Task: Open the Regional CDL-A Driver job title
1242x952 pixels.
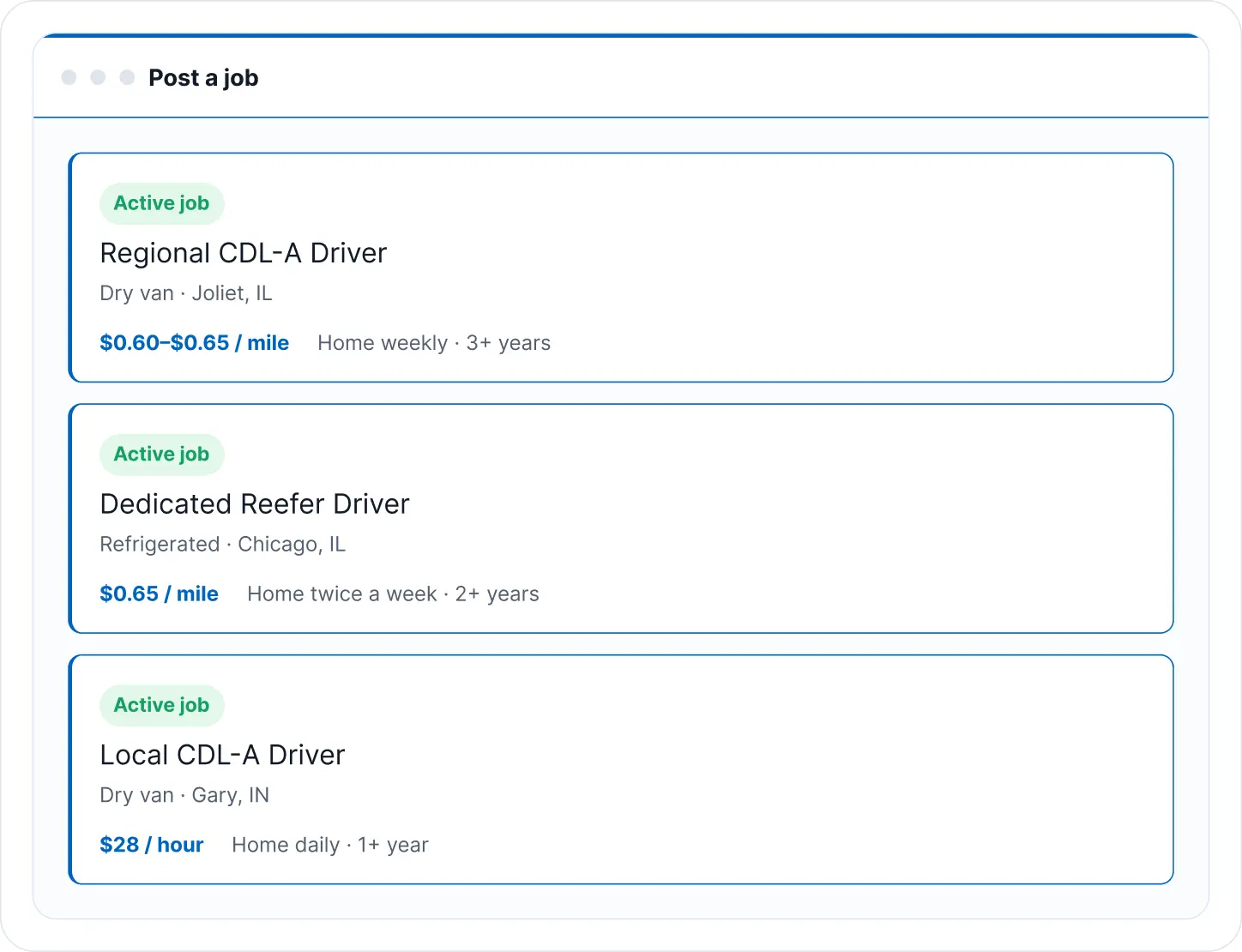Action: point(244,253)
